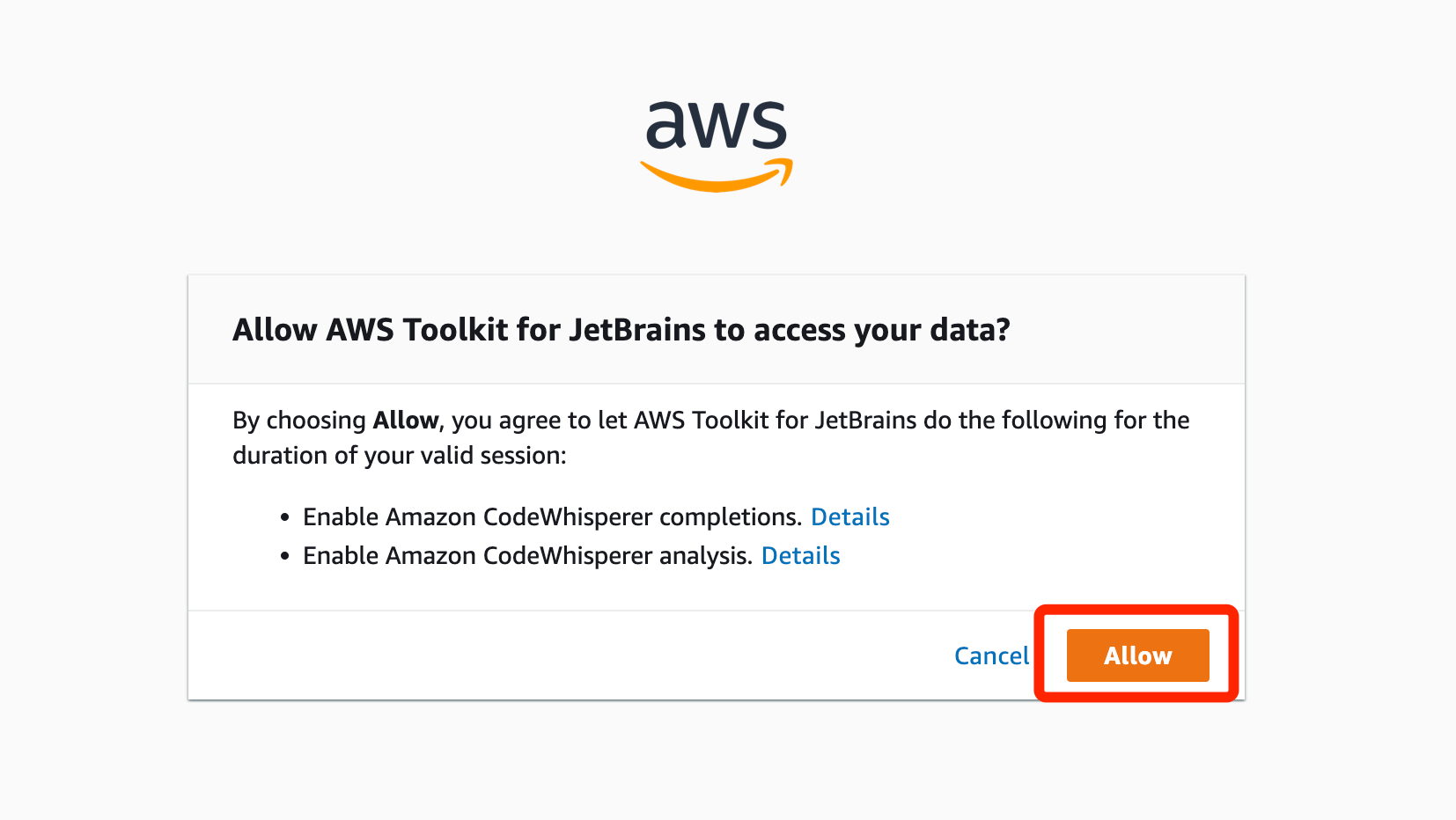Open Details for CodeWhisperer analysis
The width and height of the screenshot is (1456, 820).
click(800, 555)
